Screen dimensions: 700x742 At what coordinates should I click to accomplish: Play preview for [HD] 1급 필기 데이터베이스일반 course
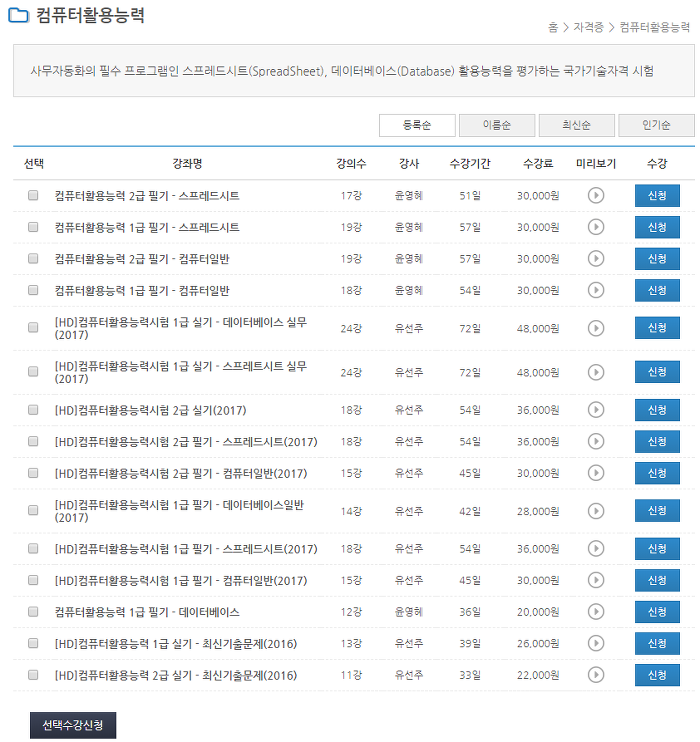point(595,511)
